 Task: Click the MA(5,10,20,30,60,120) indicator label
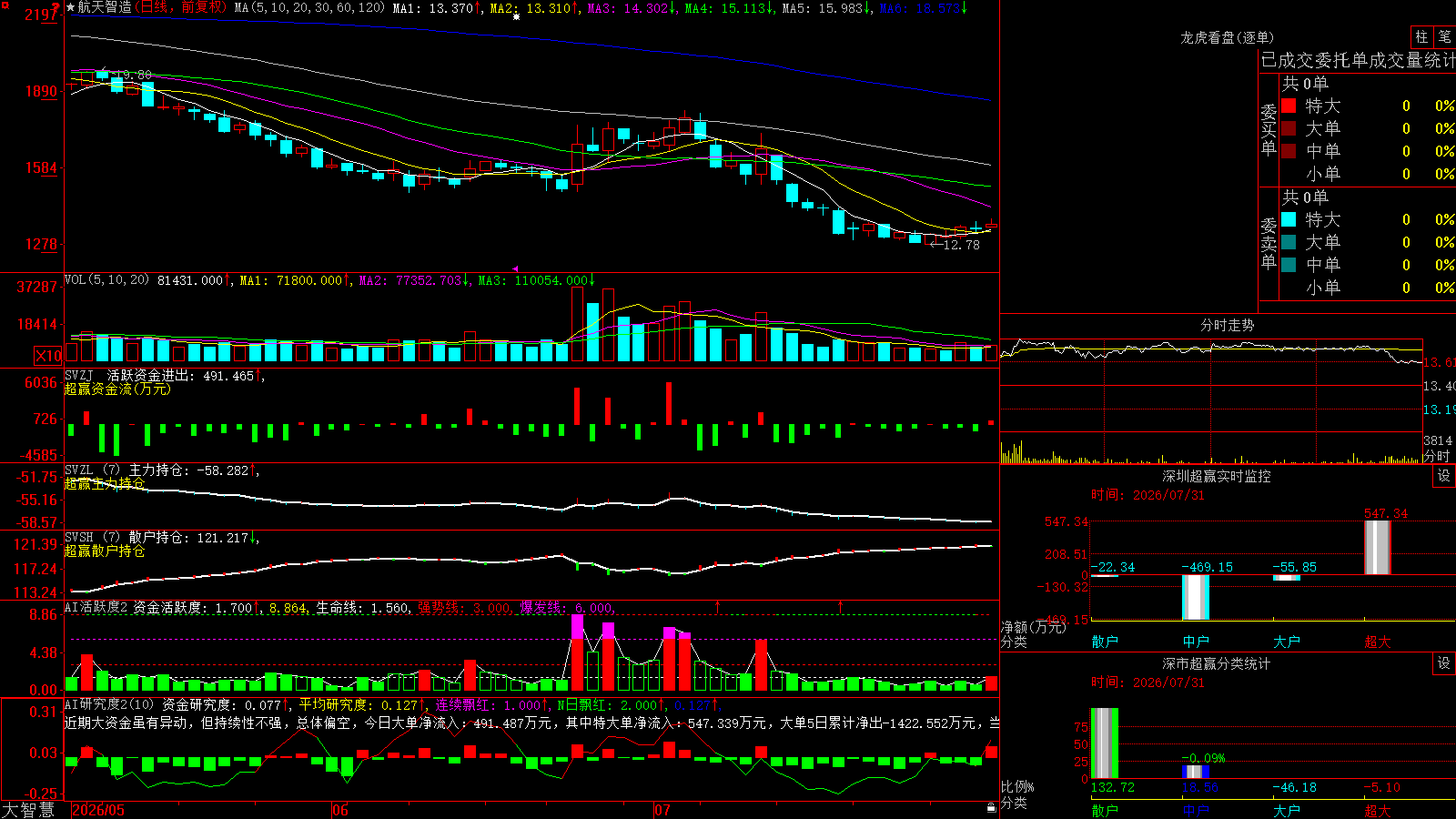click(x=309, y=7)
